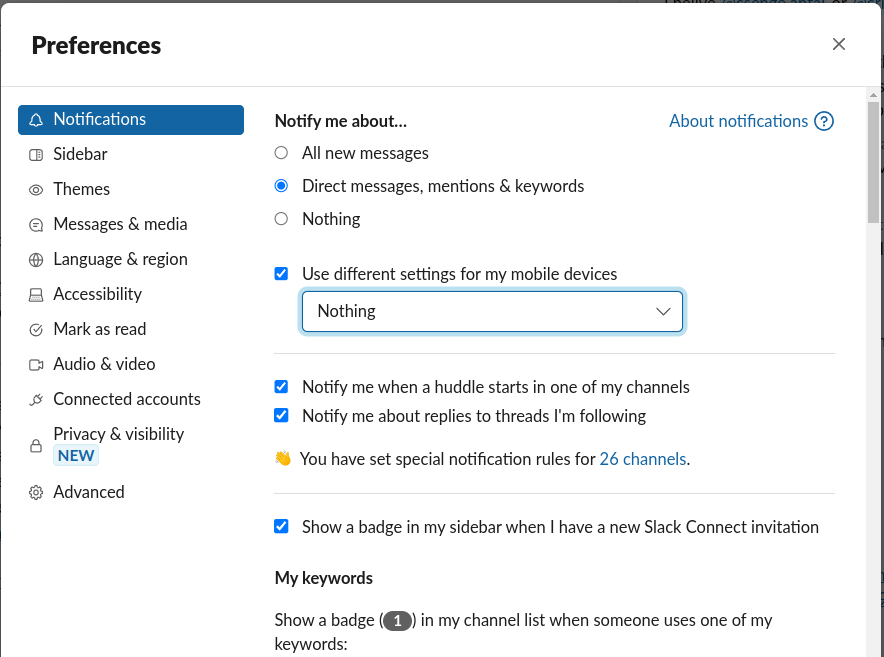Click the bell icon beside Notifications

(36, 120)
